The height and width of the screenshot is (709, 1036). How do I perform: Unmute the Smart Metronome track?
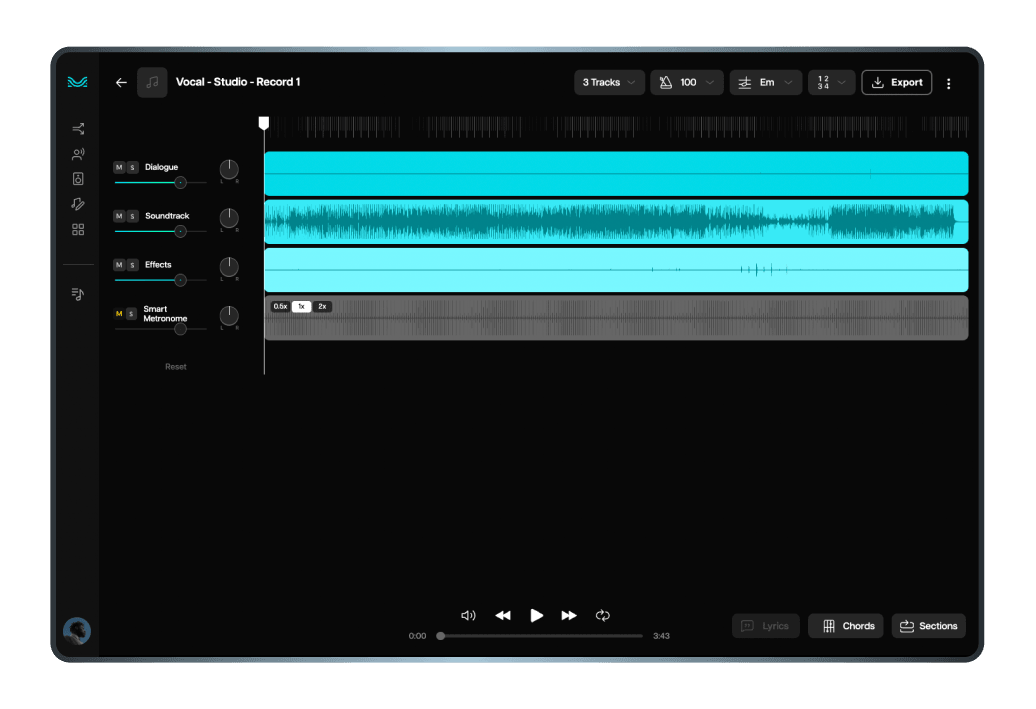119,314
